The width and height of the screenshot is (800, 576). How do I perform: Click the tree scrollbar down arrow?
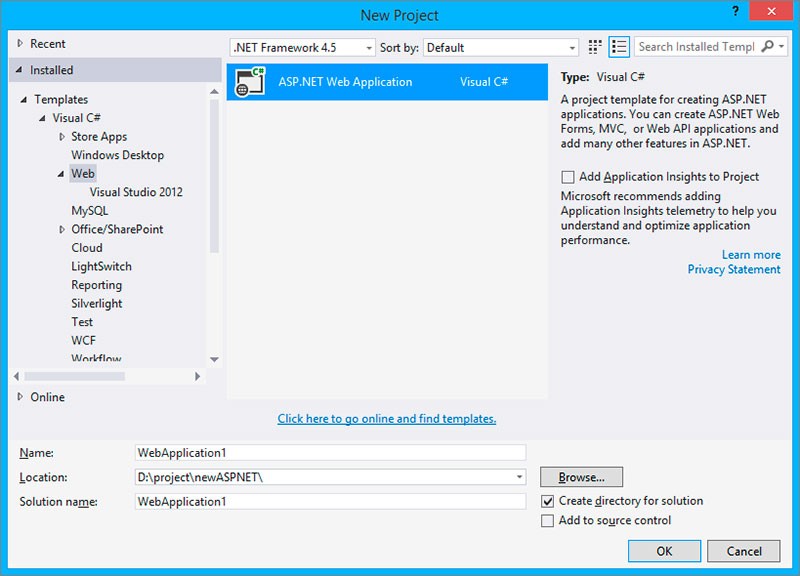click(x=214, y=360)
